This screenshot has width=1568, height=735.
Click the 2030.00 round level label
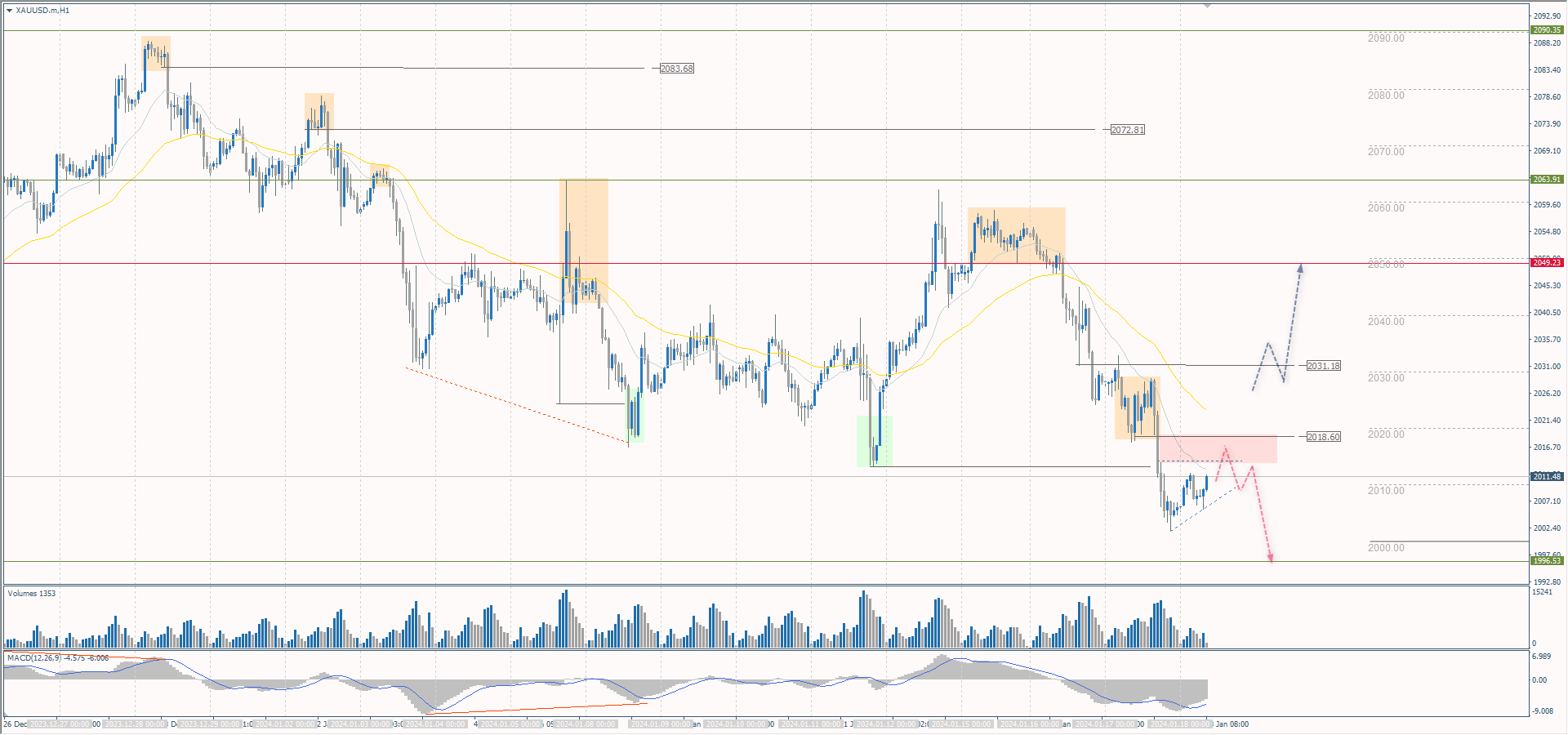[x=1387, y=378]
